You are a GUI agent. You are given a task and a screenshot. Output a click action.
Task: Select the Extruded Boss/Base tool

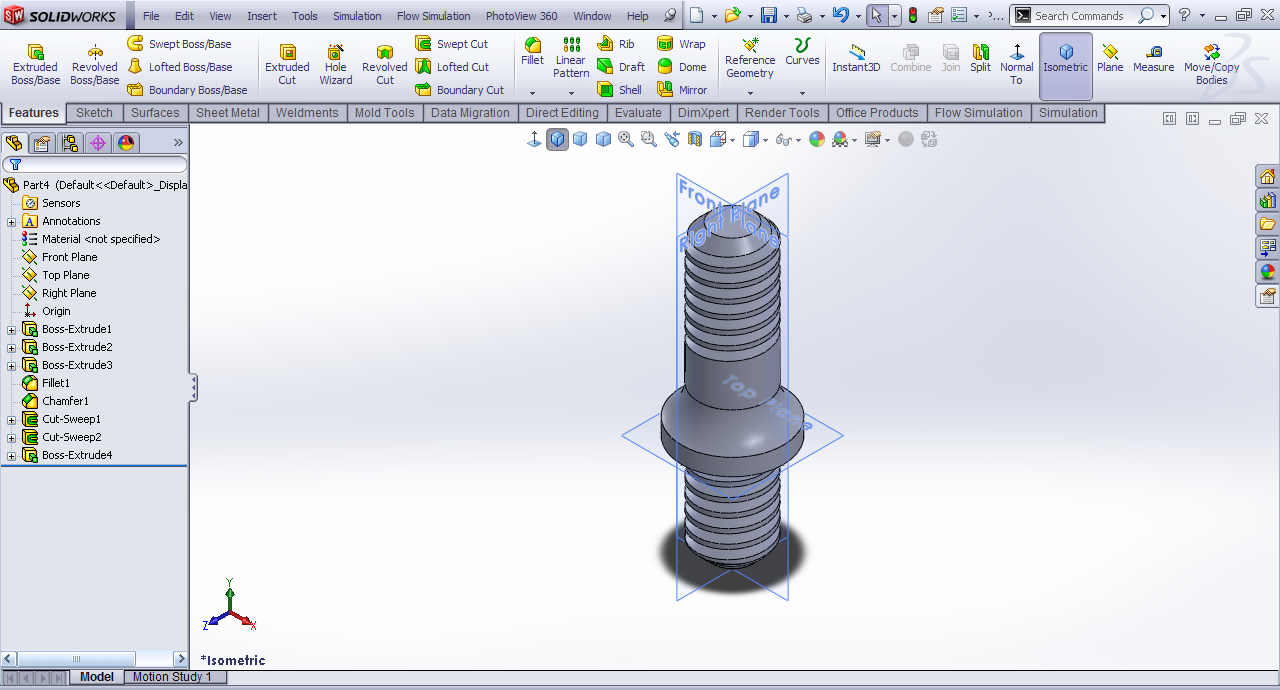coord(35,64)
